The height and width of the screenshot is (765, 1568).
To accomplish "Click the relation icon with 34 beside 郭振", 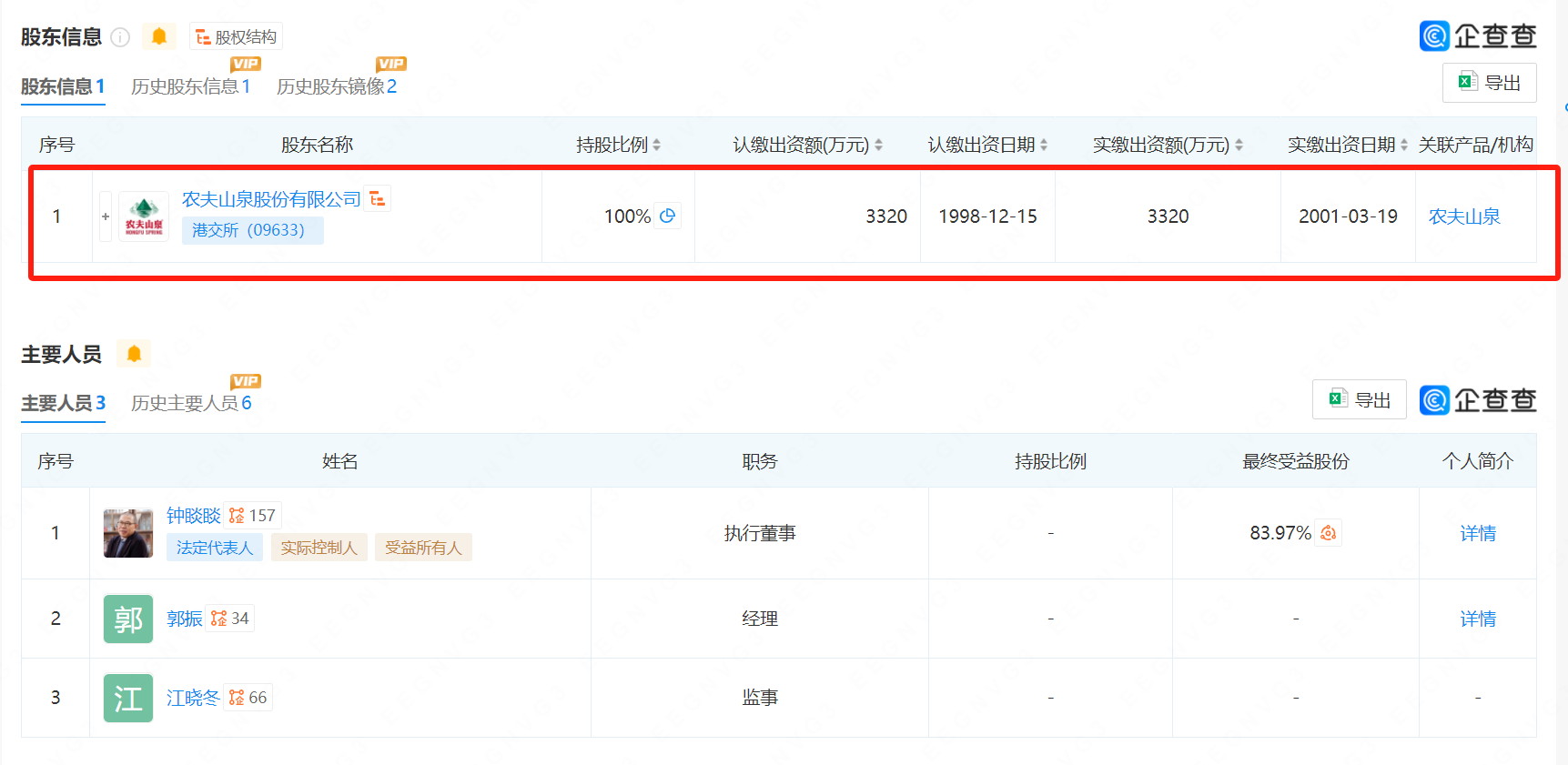I will [x=229, y=619].
